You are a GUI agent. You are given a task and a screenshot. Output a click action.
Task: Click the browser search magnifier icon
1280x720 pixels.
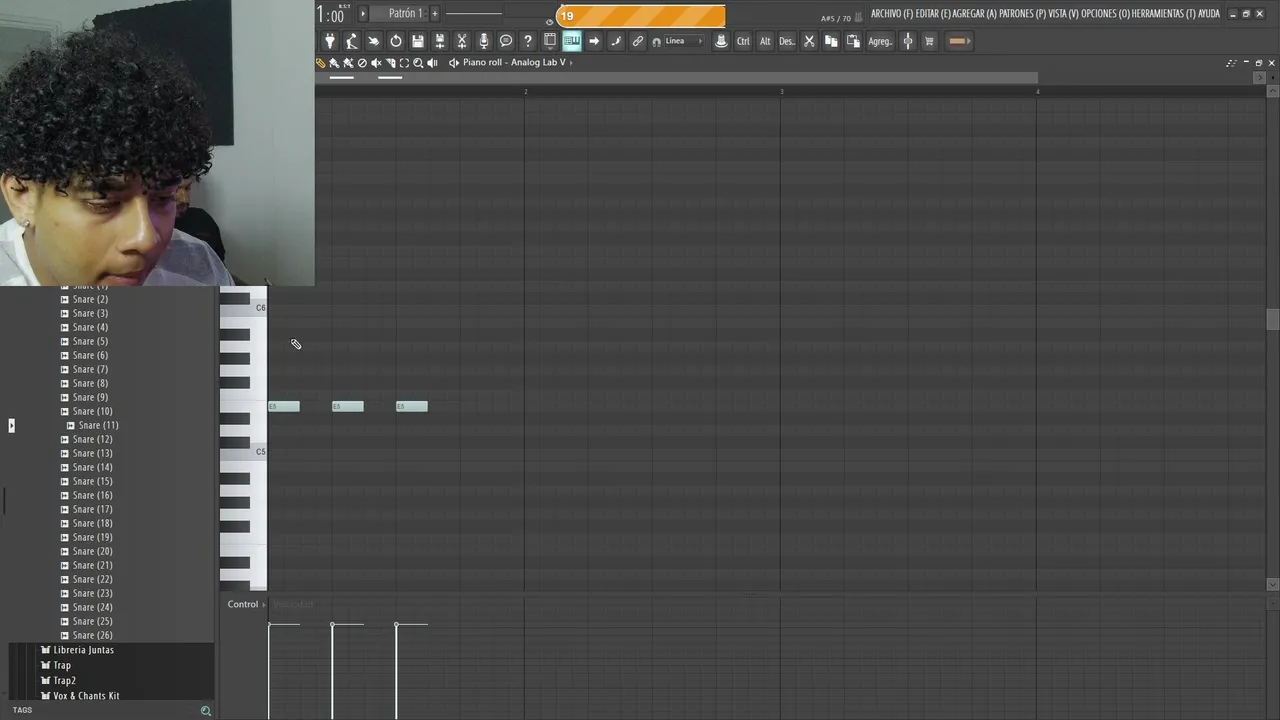click(206, 711)
